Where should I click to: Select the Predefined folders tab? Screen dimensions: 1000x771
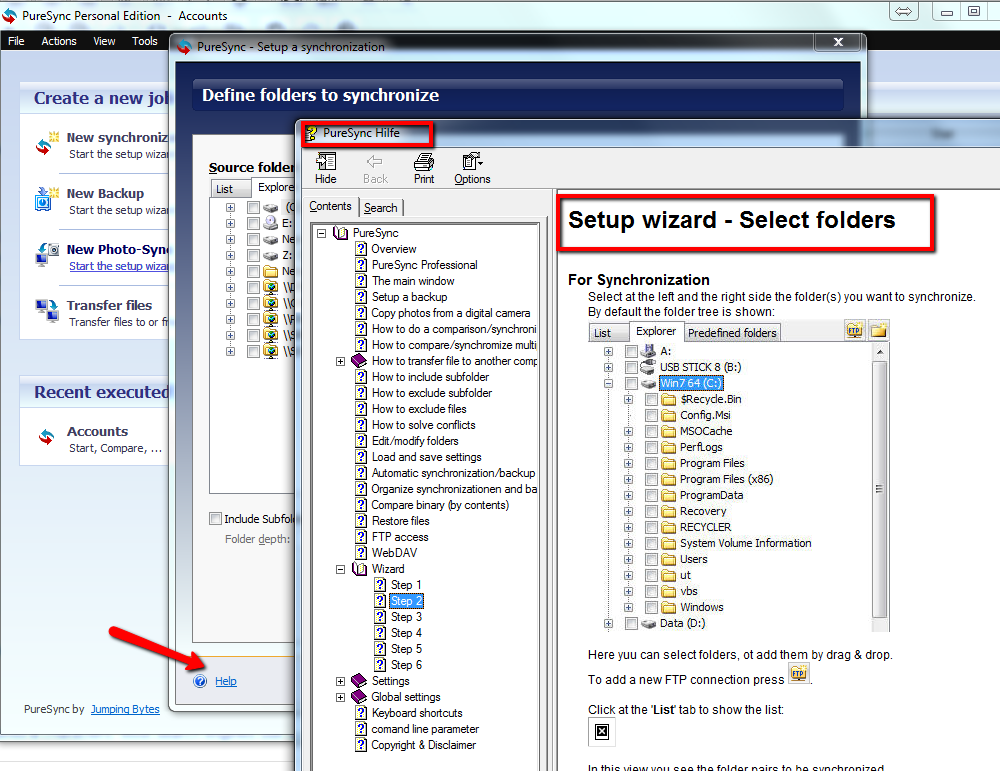coord(732,332)
